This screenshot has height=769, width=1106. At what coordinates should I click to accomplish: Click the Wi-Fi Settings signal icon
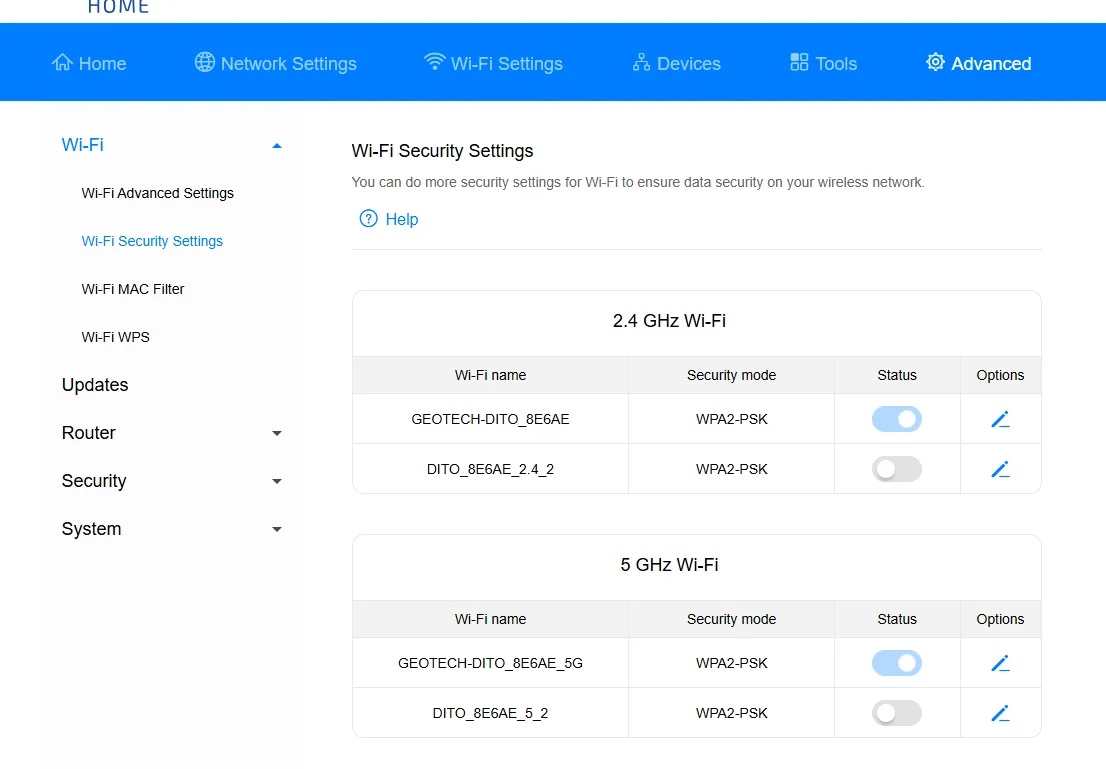click(434, 62)
